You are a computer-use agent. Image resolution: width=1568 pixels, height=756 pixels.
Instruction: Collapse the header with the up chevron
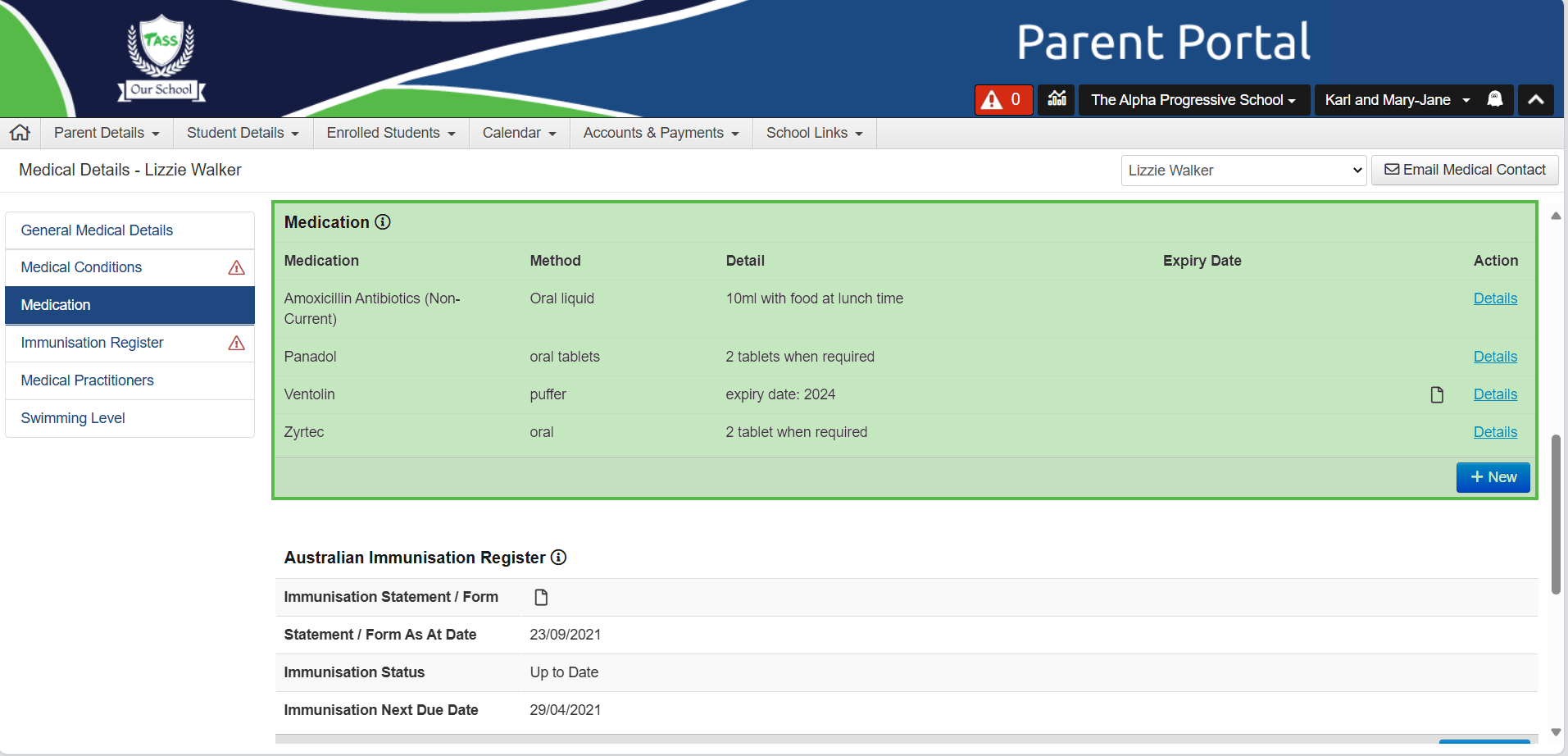click(1535, 100)
